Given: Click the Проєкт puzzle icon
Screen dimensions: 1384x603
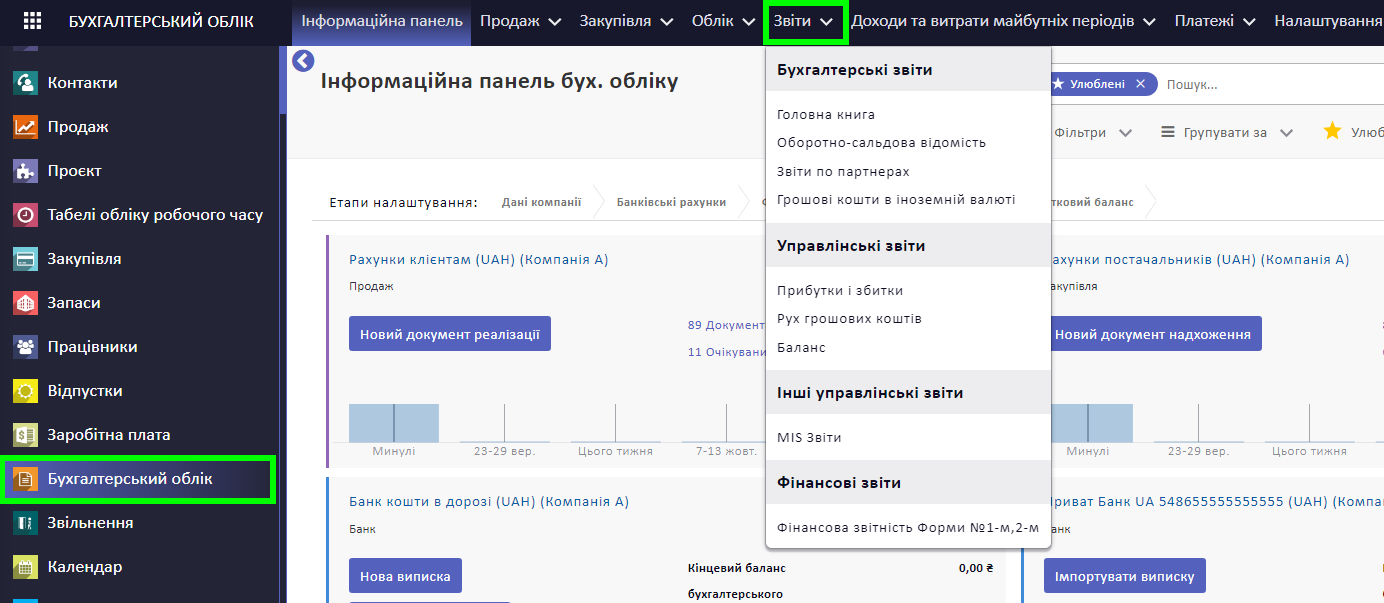Looking at the screenshot, I should click(26, 171).
